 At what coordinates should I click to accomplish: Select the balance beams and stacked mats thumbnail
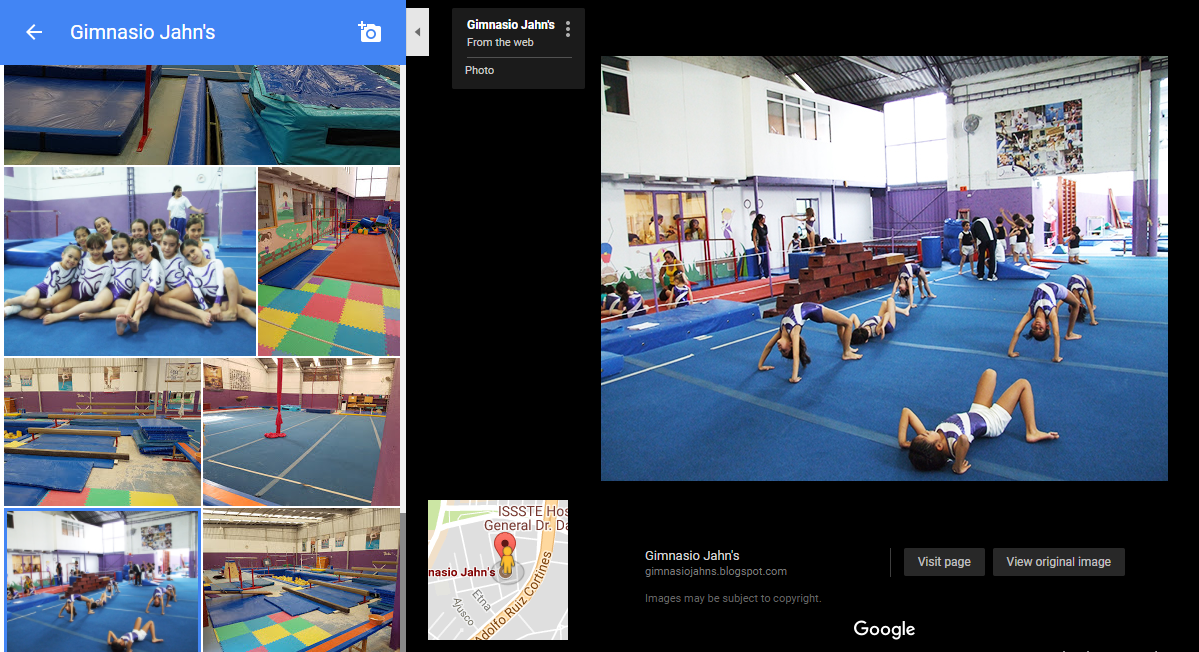102,432
